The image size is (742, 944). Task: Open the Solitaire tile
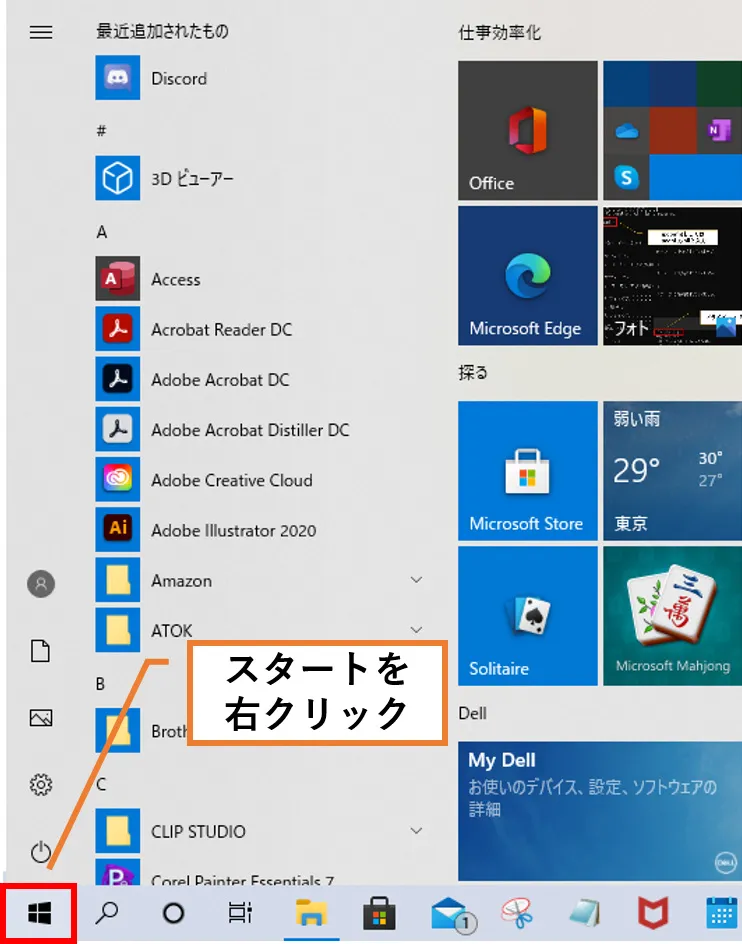point(528,616)
